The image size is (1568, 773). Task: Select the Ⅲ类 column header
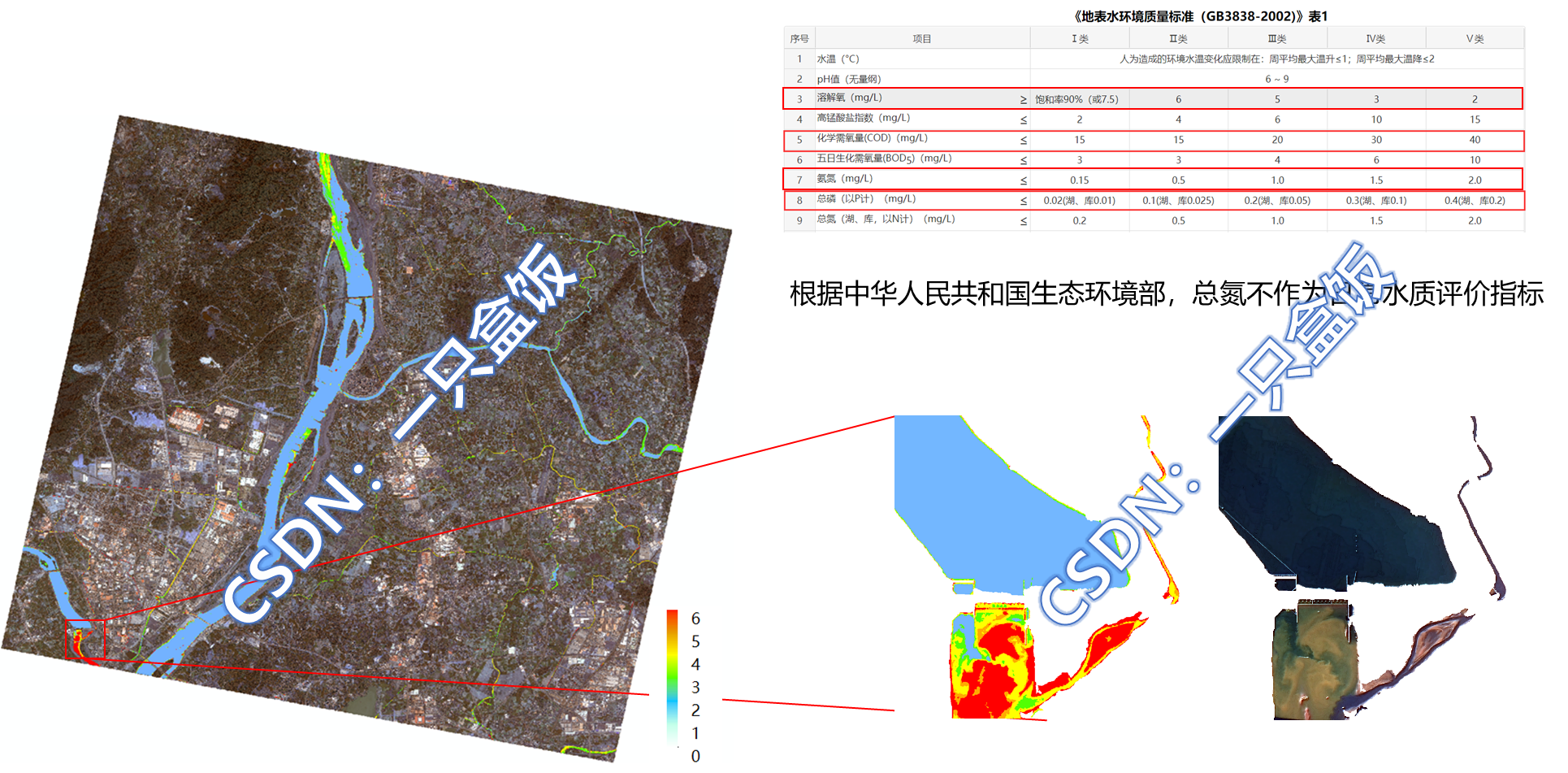1277,39
